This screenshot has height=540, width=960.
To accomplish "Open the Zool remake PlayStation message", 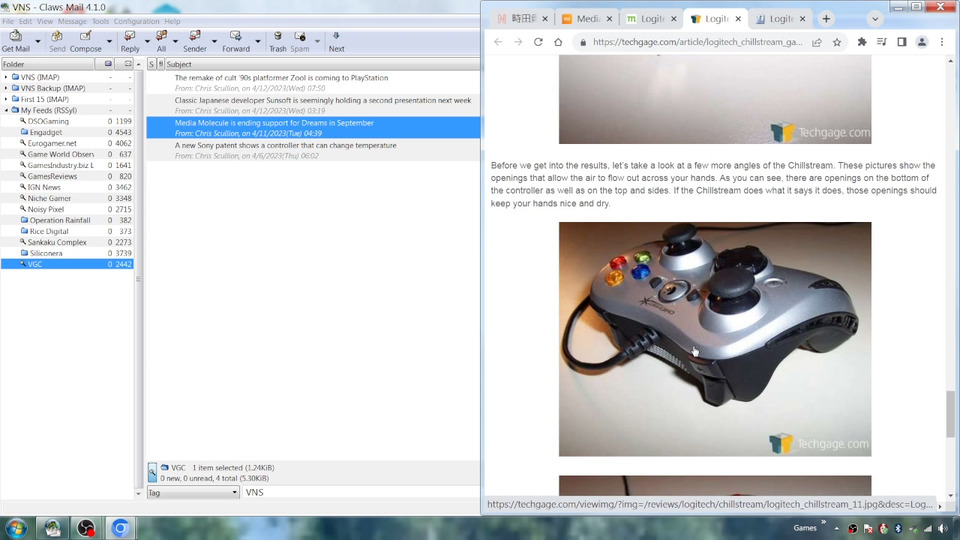I will point(313,83).
